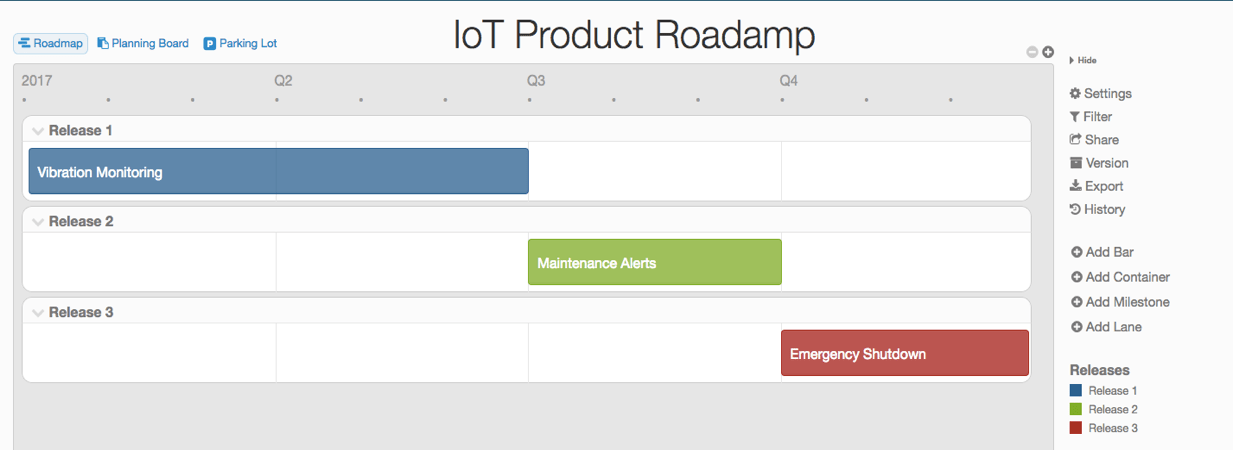Open the History clock icon
Viewport: 1233px width, 450px height.
(1075, 209)
